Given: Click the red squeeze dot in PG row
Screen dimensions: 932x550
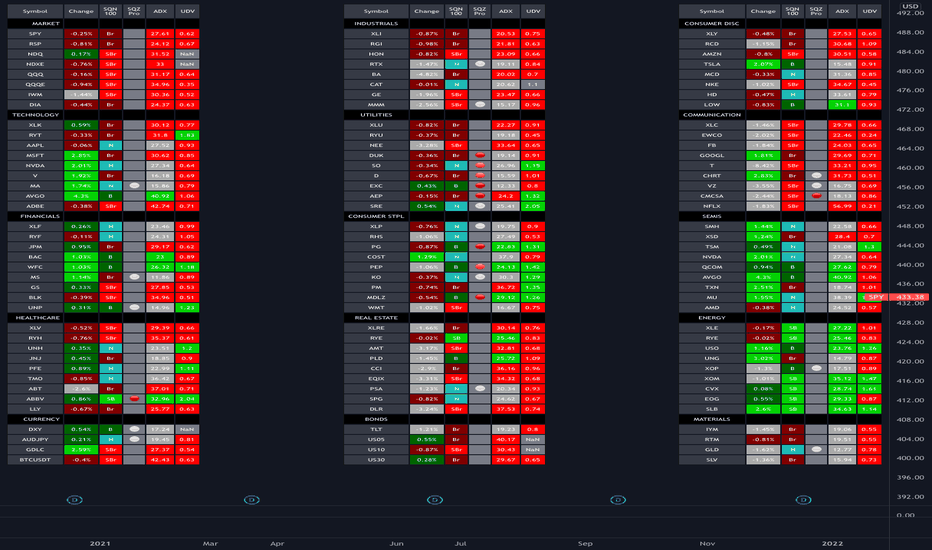Looking at the screenshot, I should tap(480, 246).
